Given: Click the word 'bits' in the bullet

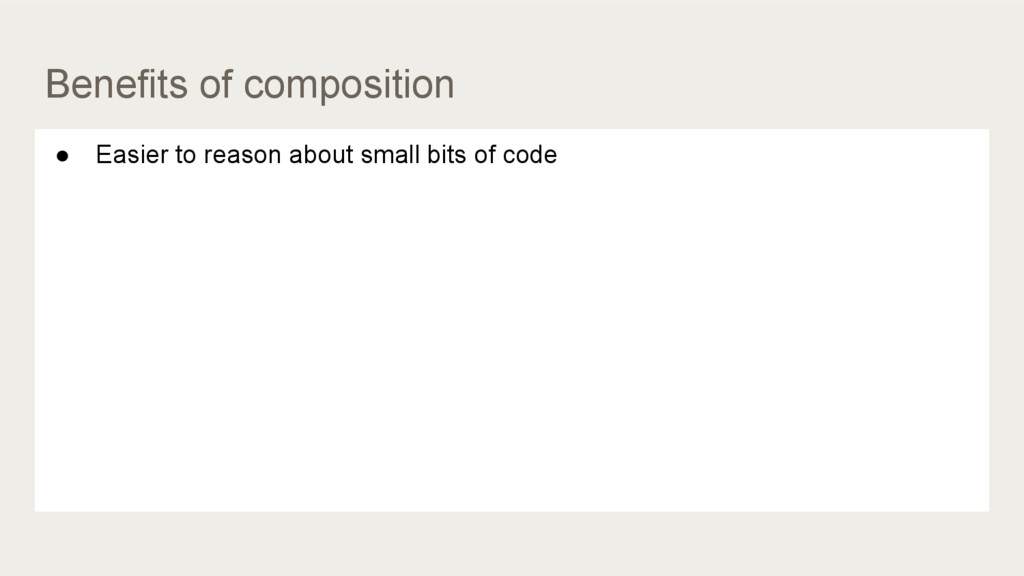Looking at the screenshot, I should pos(447,155).
